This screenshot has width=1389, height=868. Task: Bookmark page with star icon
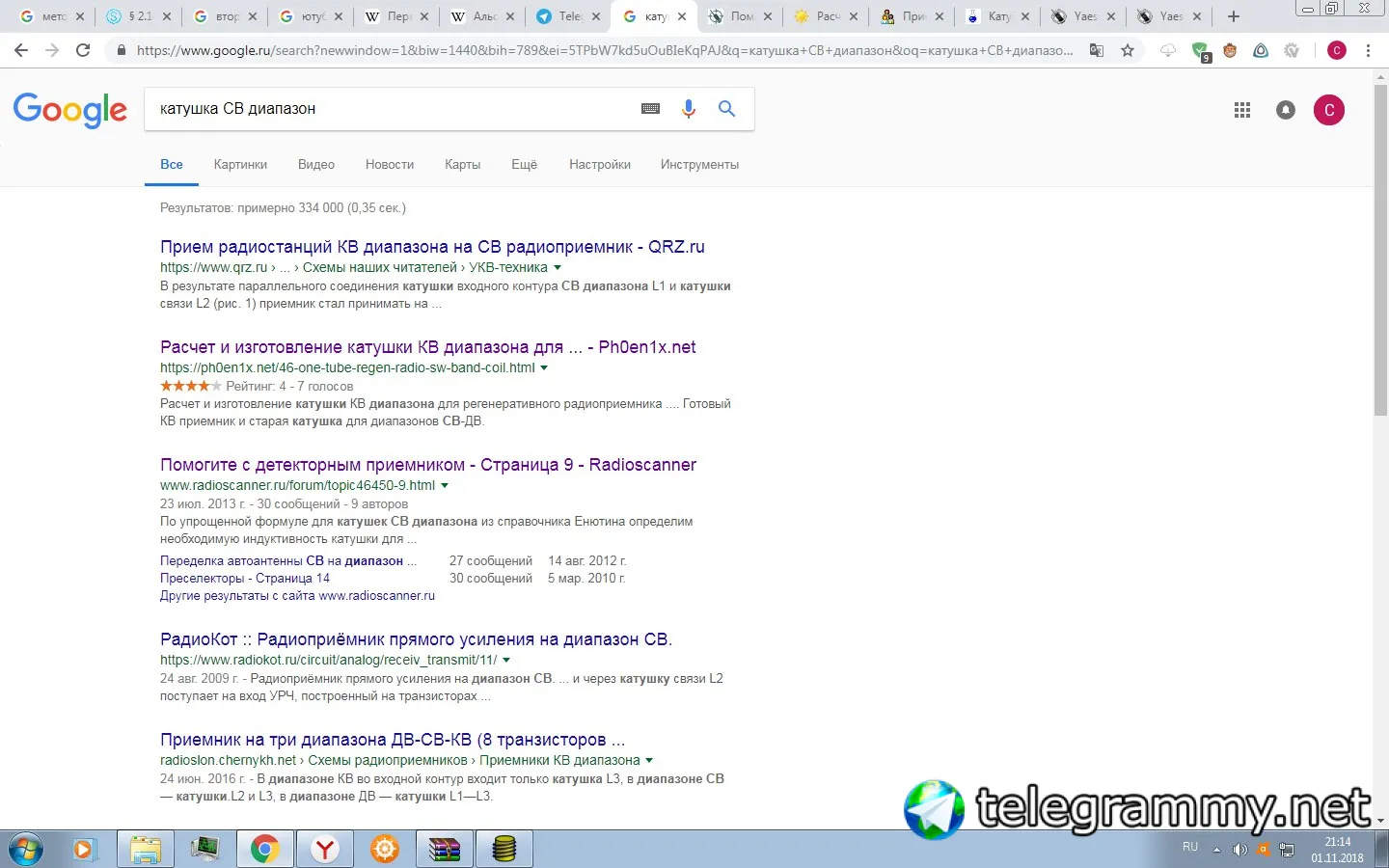(1128, 50)
